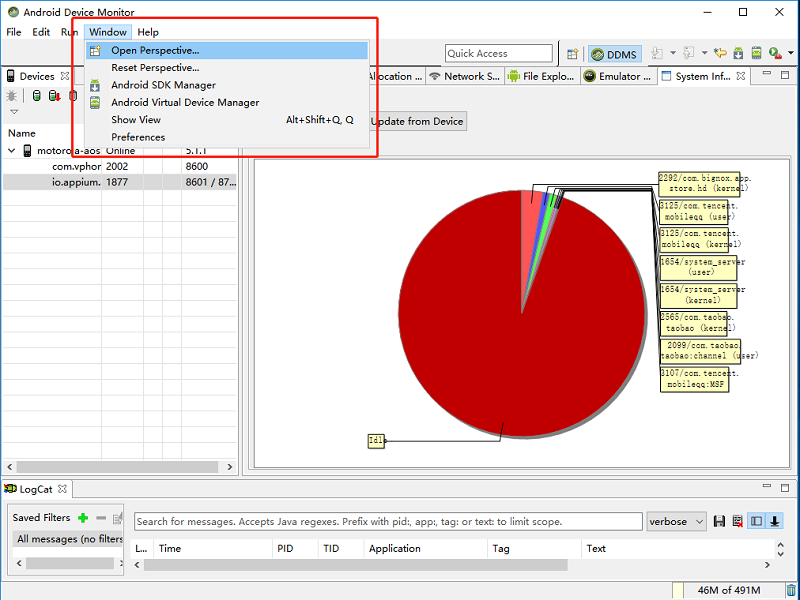This screenshot has width=800, height=600.
Task: Add a new LogCat filter with green plus
Action: [x=83, y=518]
